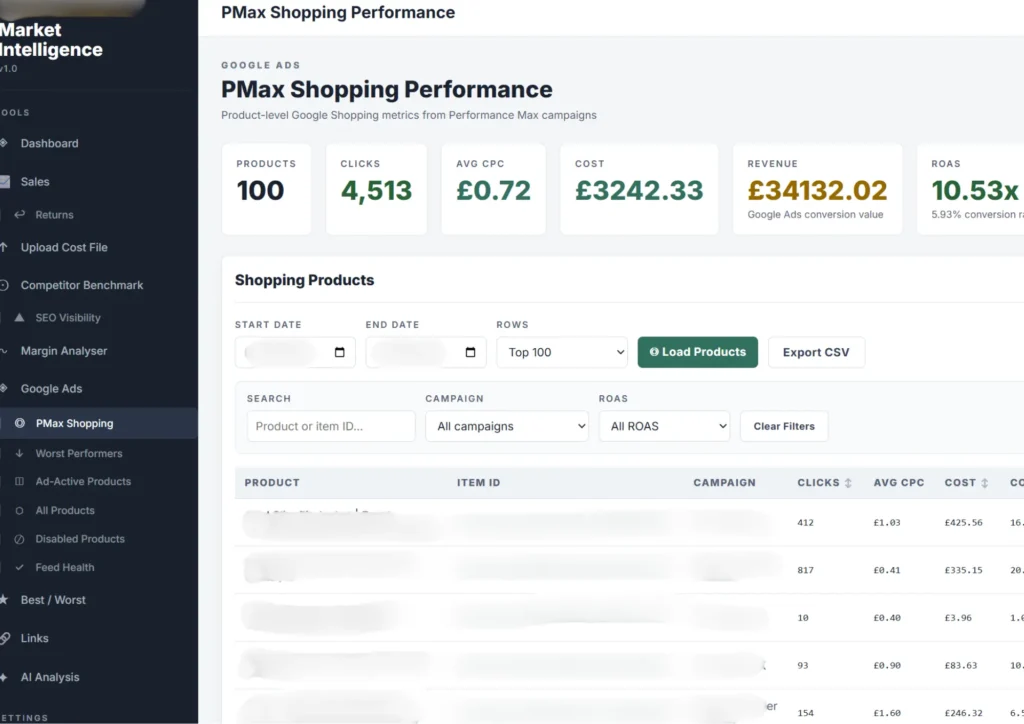The height and width of the screenshot is (724, 1024).
Task: Open AI Analysis page
Action: click(50, 678)
